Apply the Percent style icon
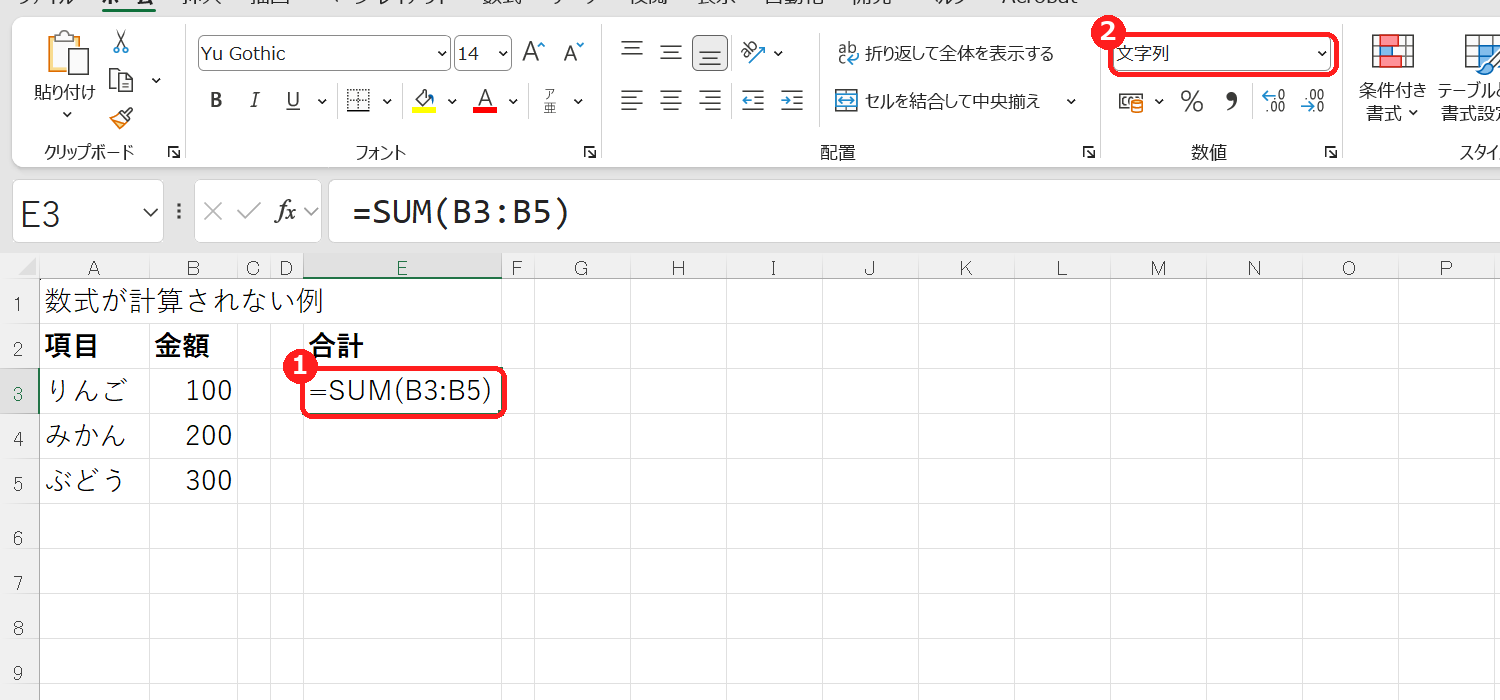The height and width of the screenshot is (700, 1500). (1192, 101)
